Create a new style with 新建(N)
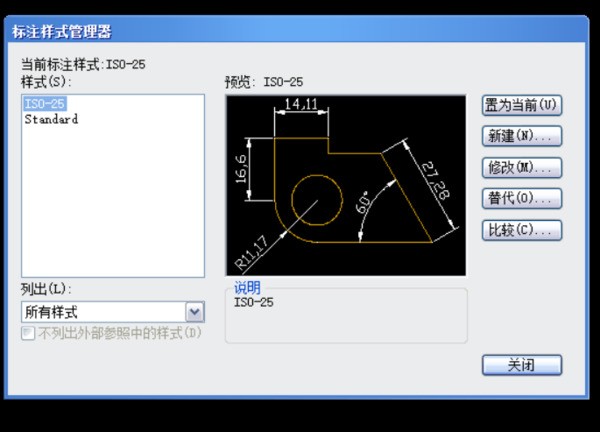Viewport: 600px width, 432px height. pos(521,136)
